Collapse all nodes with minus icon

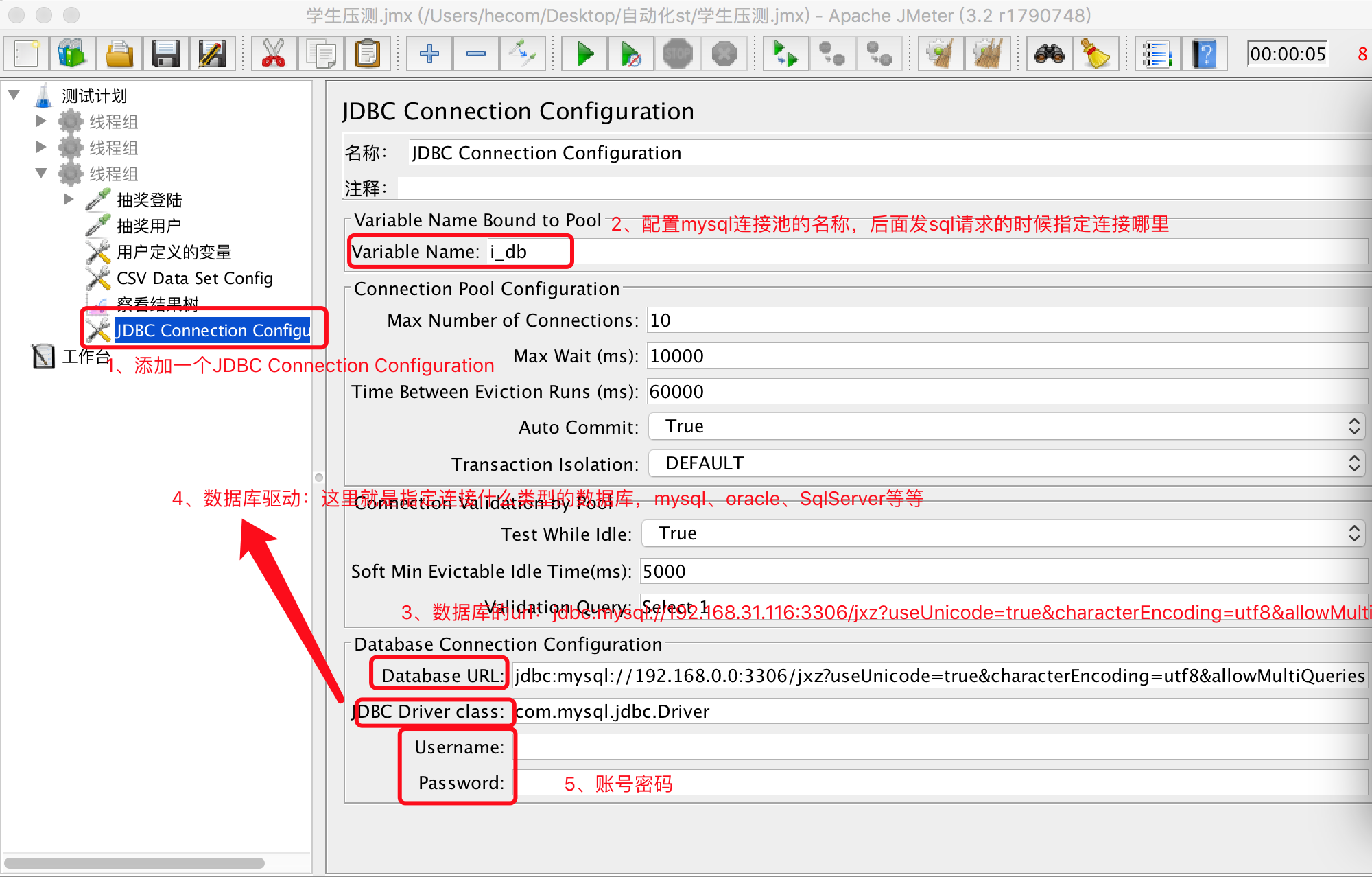pyautogui.click(x=476, y=54)
